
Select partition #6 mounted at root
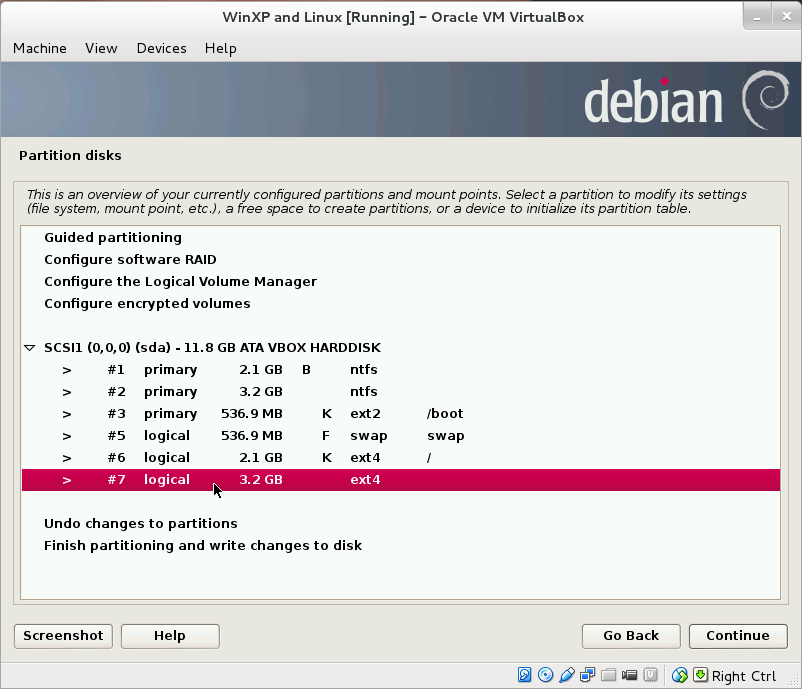pyautogui.click(x=300, y=457)
